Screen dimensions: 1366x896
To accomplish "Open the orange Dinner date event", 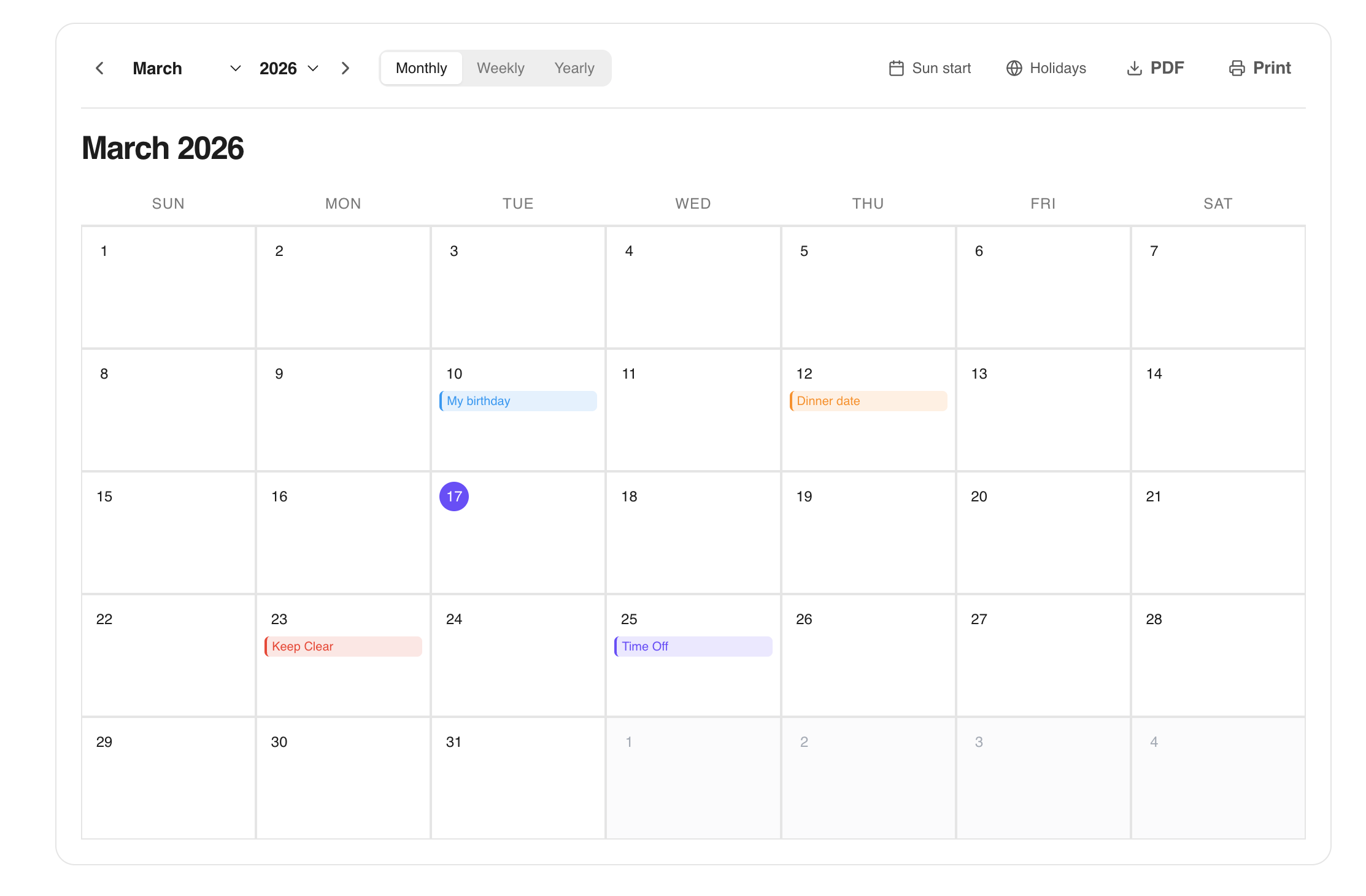I will [x=868, y=401].
